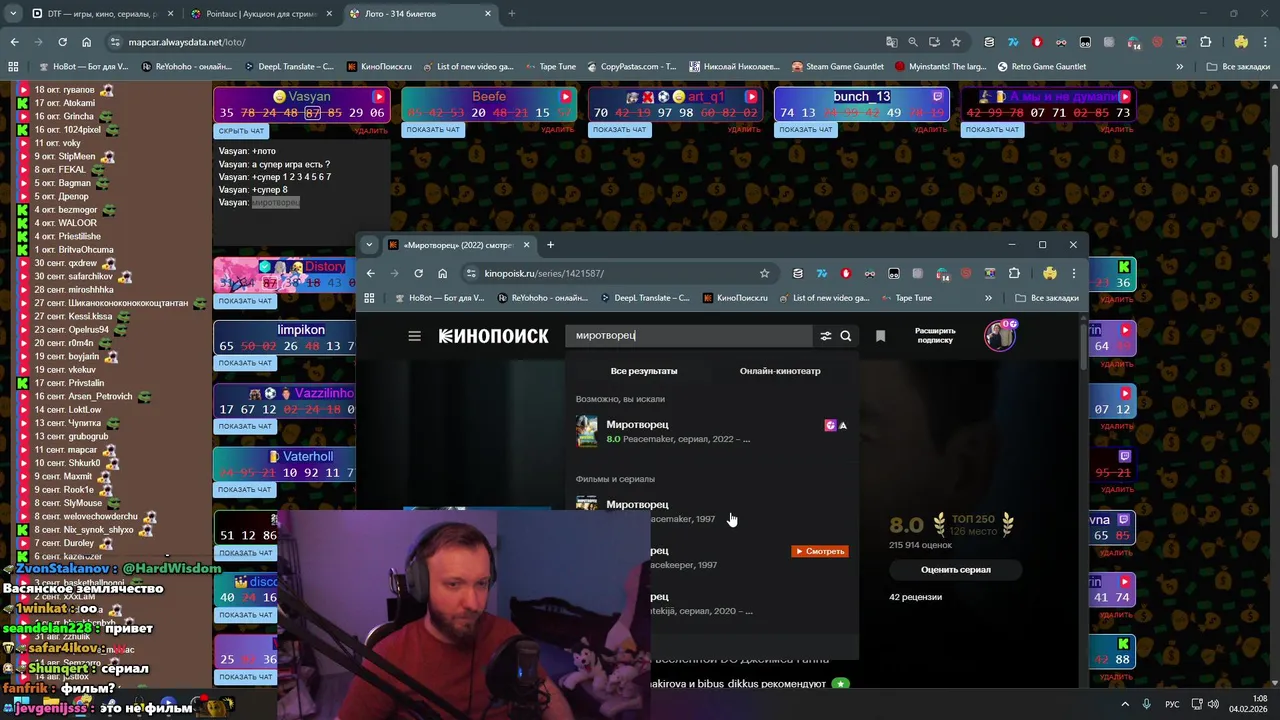This screenshot has width=1280, height=720.
Task: Click the Kinopoisk logo
Action: pos(493,336)
